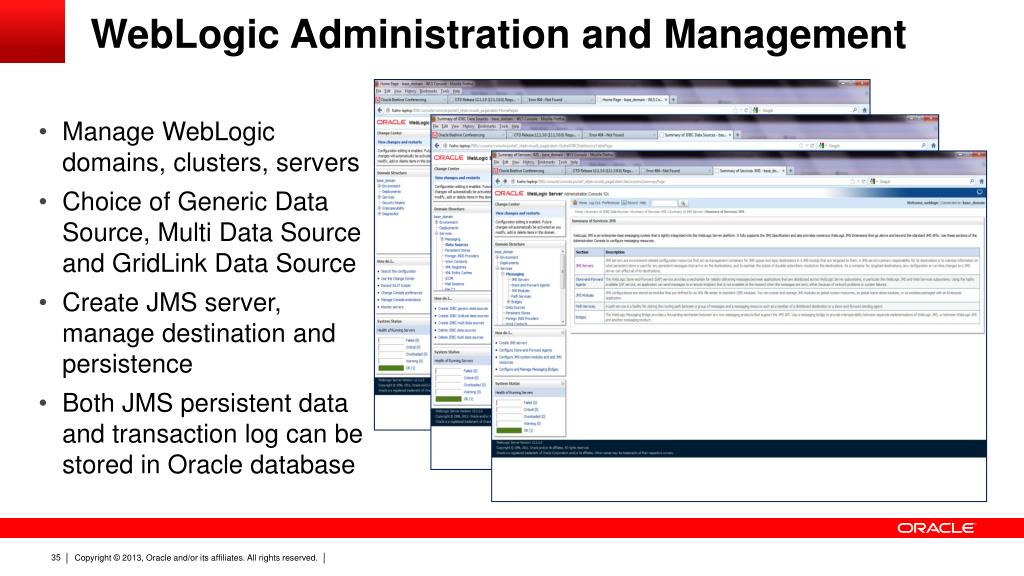Click the back arrow in middle JDBC window
Viewport: 1024px width, 576px height.
[x=437, y=146]
